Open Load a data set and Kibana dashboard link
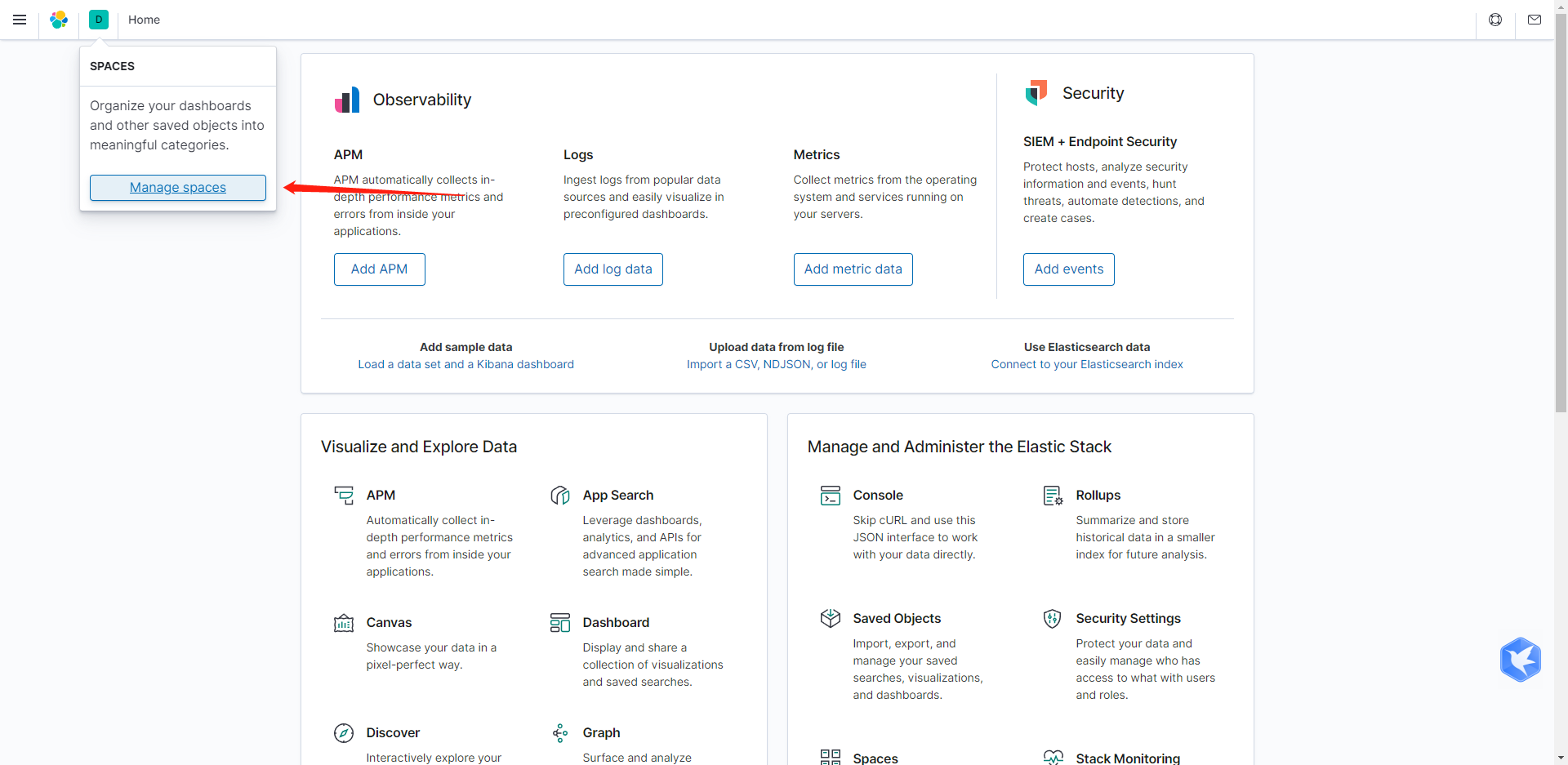 pyautogui.click(x=466, y=364)
